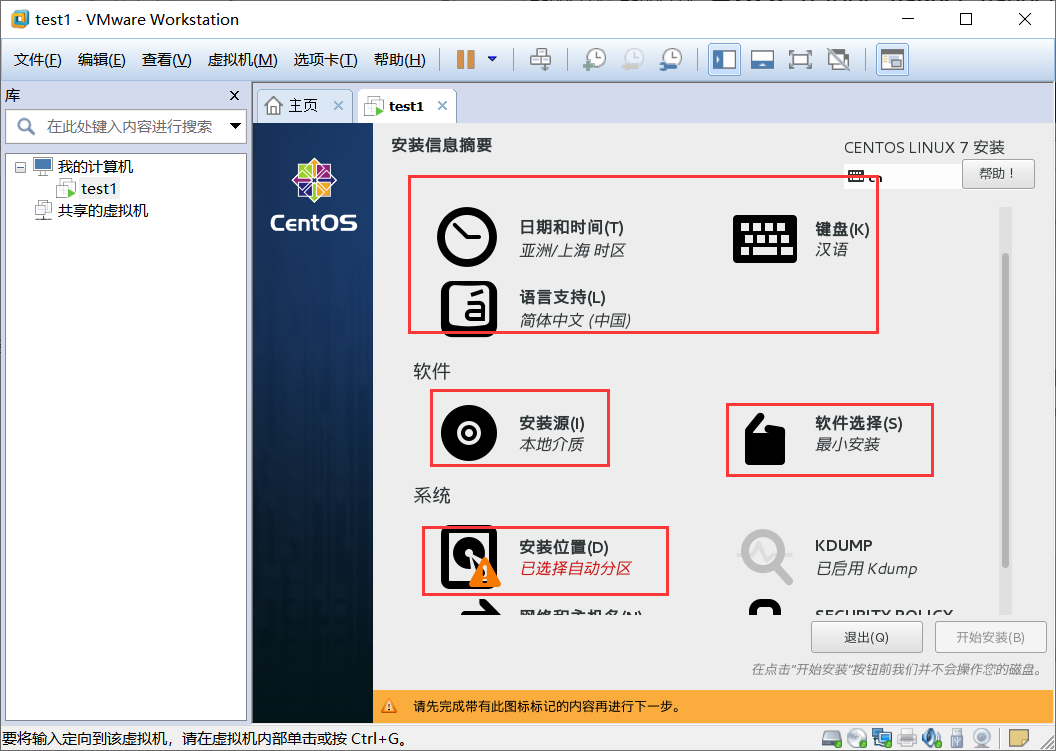Click the 最小安装 text
1056x751 pixels.
click(848, 445)
